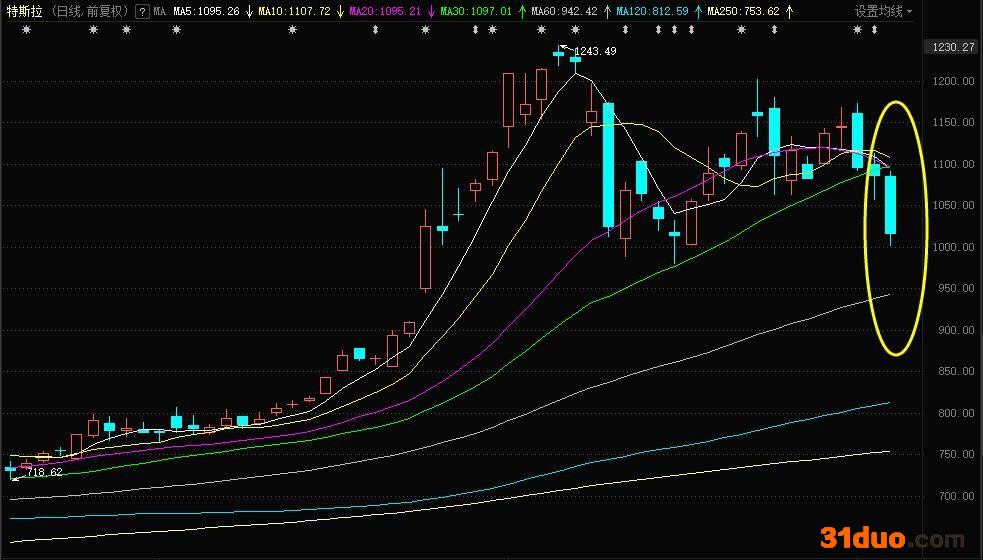Click the last cyan candle inside yellow ellipse

890,205
